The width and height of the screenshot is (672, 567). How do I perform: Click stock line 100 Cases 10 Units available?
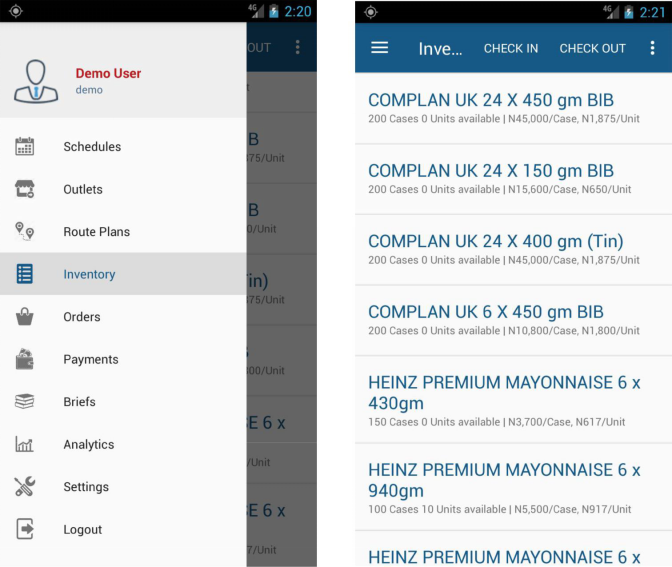point(437,510)
